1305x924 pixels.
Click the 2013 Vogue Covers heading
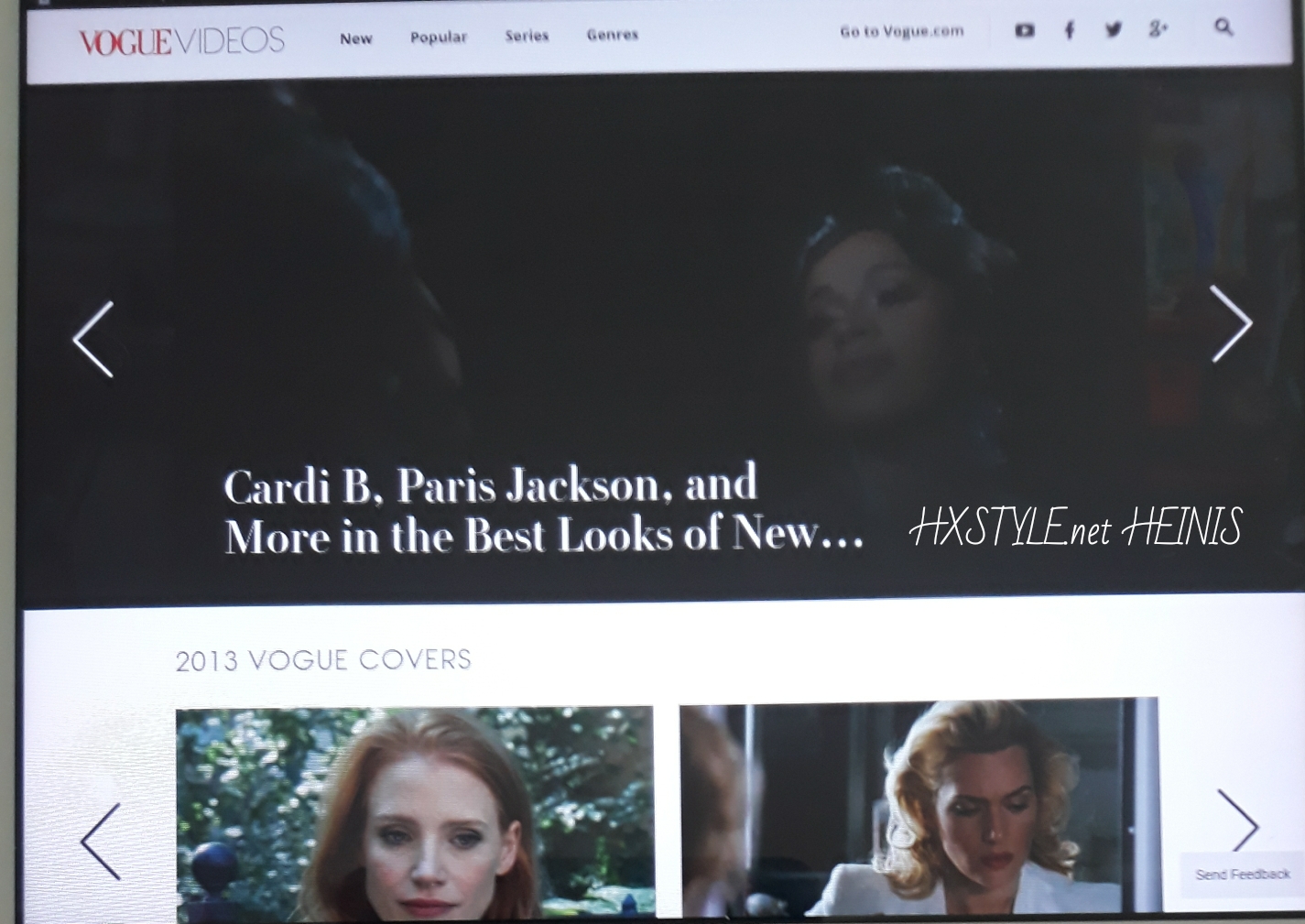coord(323,660)
